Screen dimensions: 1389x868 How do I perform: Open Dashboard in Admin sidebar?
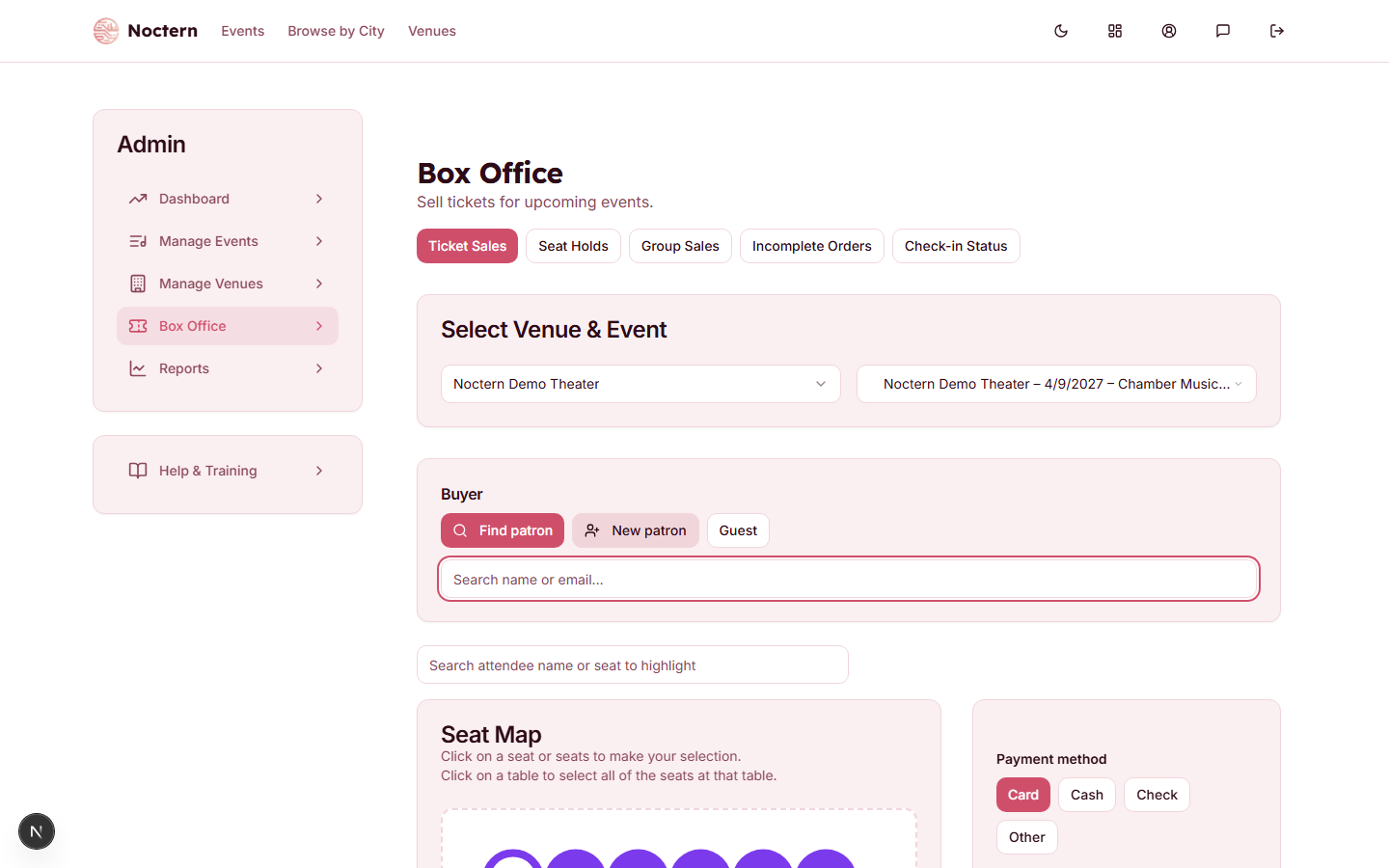tap(228, 199)
